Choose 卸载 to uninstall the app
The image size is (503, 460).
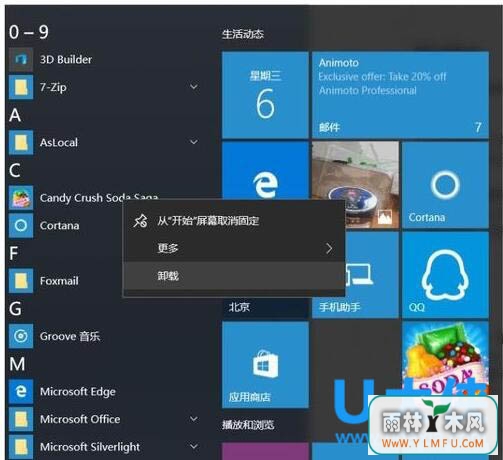click(x=234, y=276)
